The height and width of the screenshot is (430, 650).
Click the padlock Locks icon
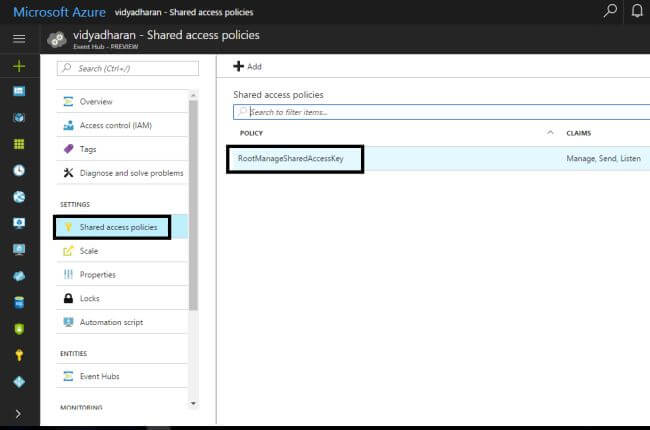pos(68,298)
